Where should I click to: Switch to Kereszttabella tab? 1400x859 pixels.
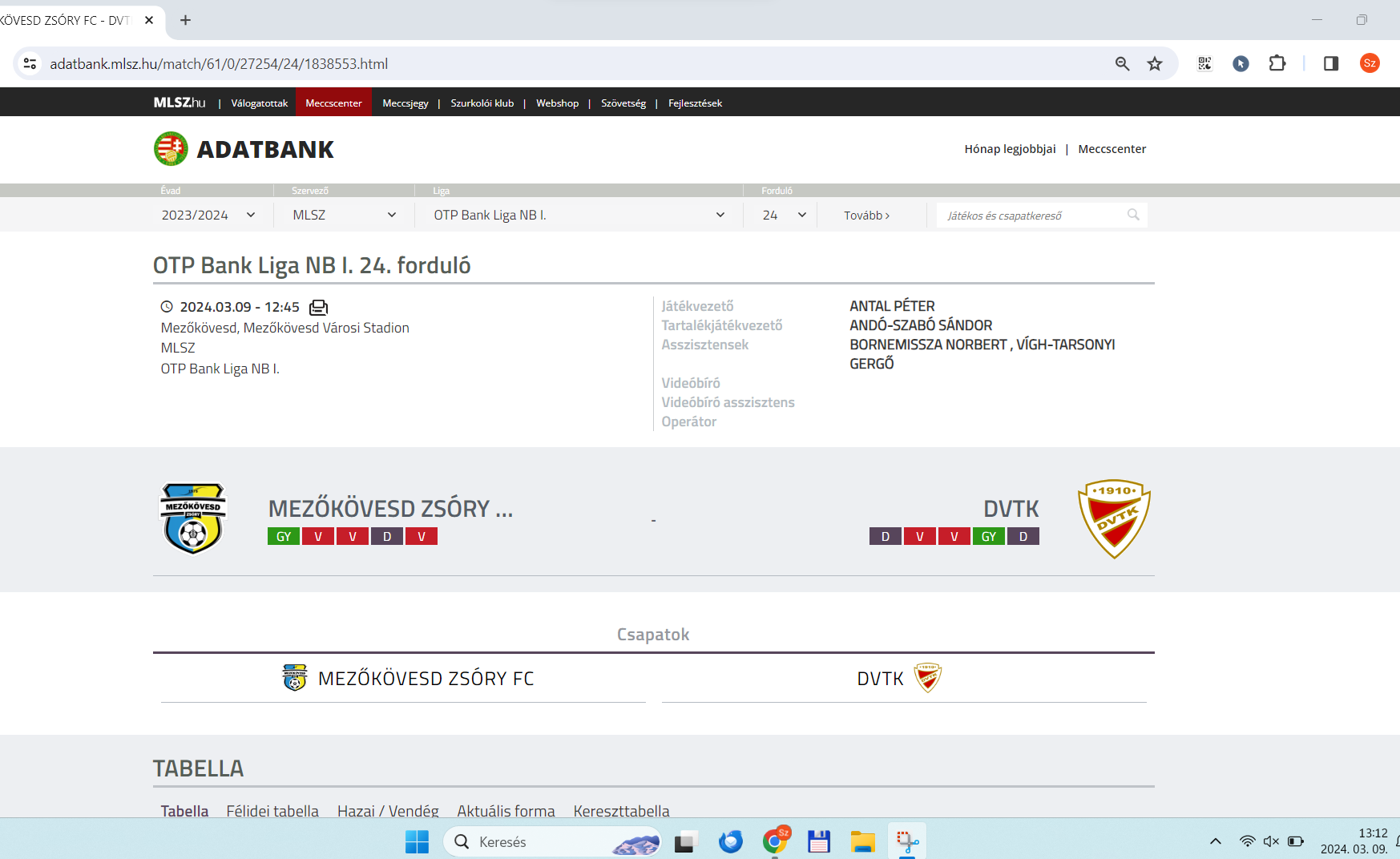click(x=621, y=811)
